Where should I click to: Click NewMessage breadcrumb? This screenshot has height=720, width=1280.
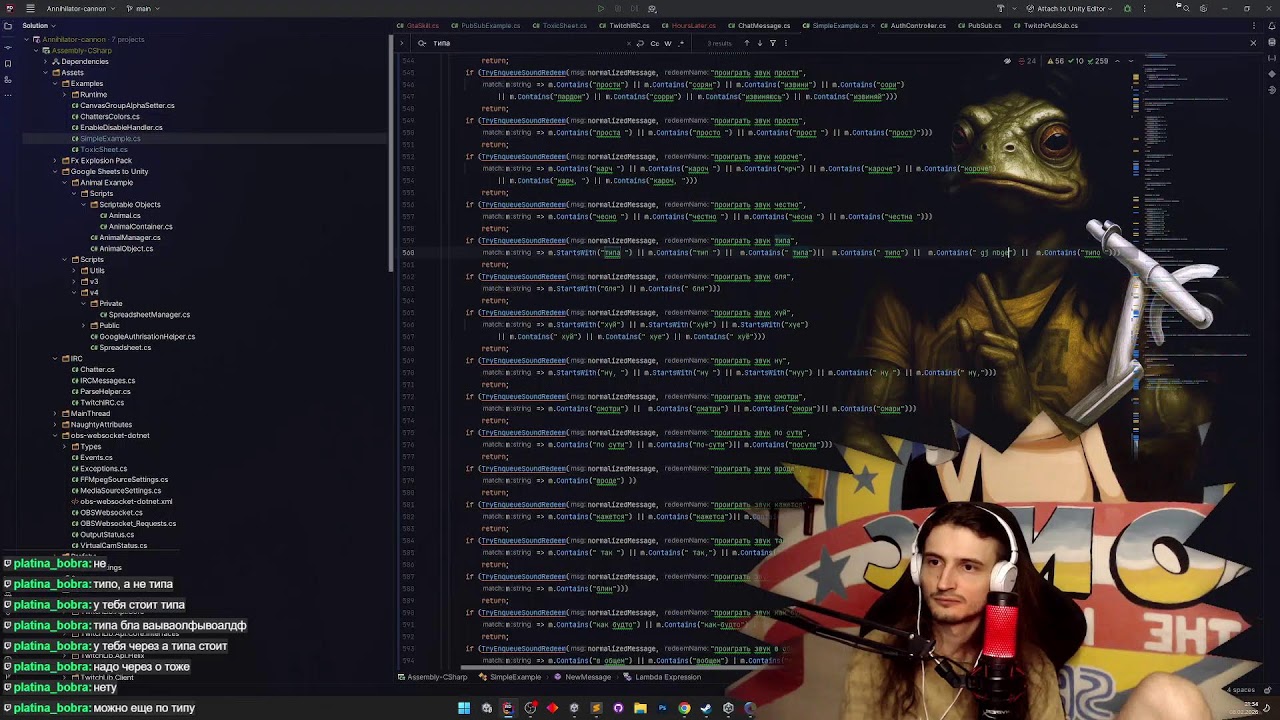583,677
